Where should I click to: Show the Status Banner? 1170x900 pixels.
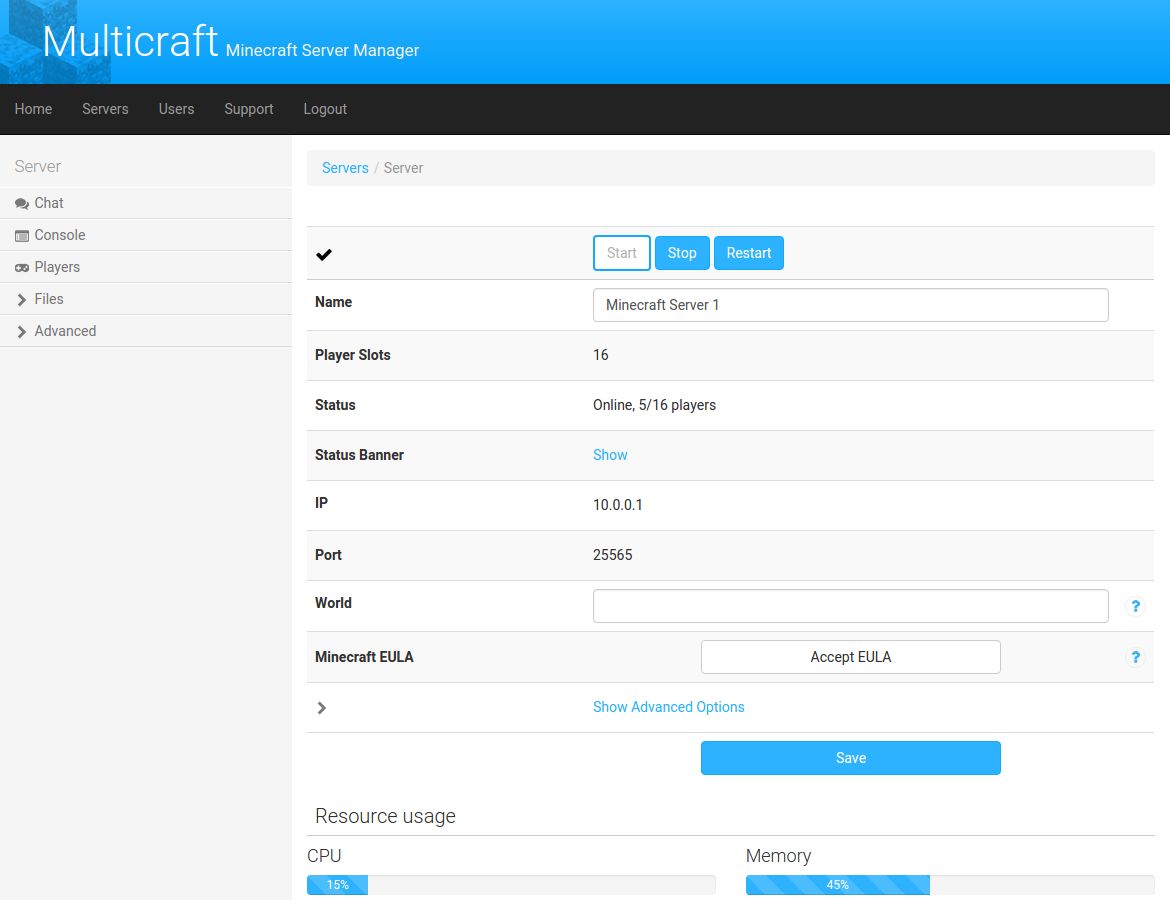coord(610,454)
